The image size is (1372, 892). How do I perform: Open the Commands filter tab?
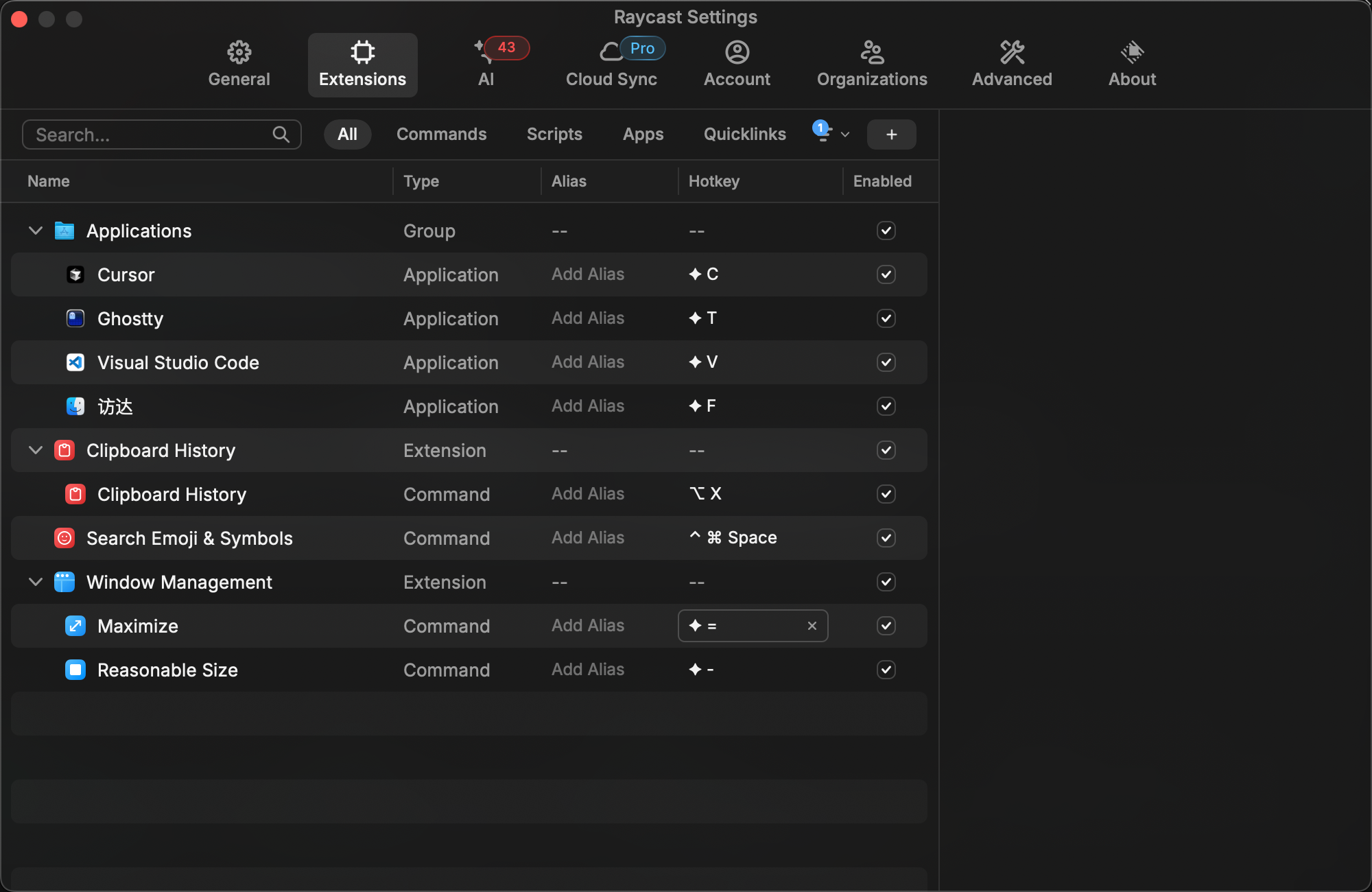point(441,134)
